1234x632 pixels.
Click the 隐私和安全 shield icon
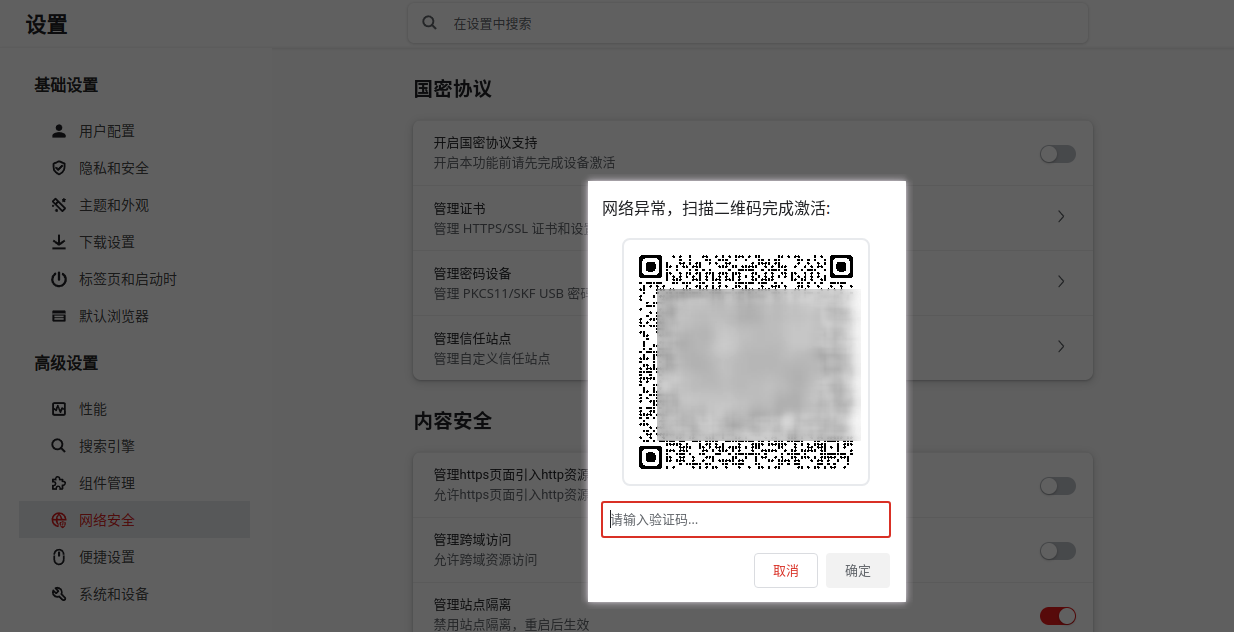[59, 168]
